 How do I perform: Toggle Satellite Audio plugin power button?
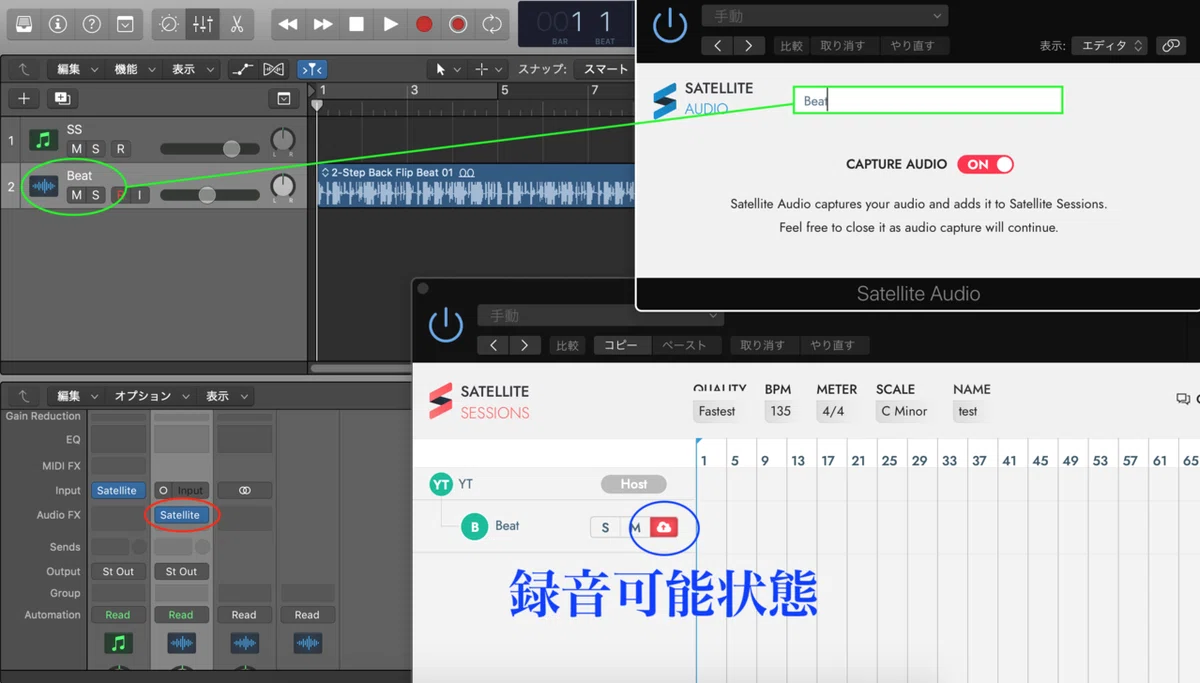pos(669,27)
